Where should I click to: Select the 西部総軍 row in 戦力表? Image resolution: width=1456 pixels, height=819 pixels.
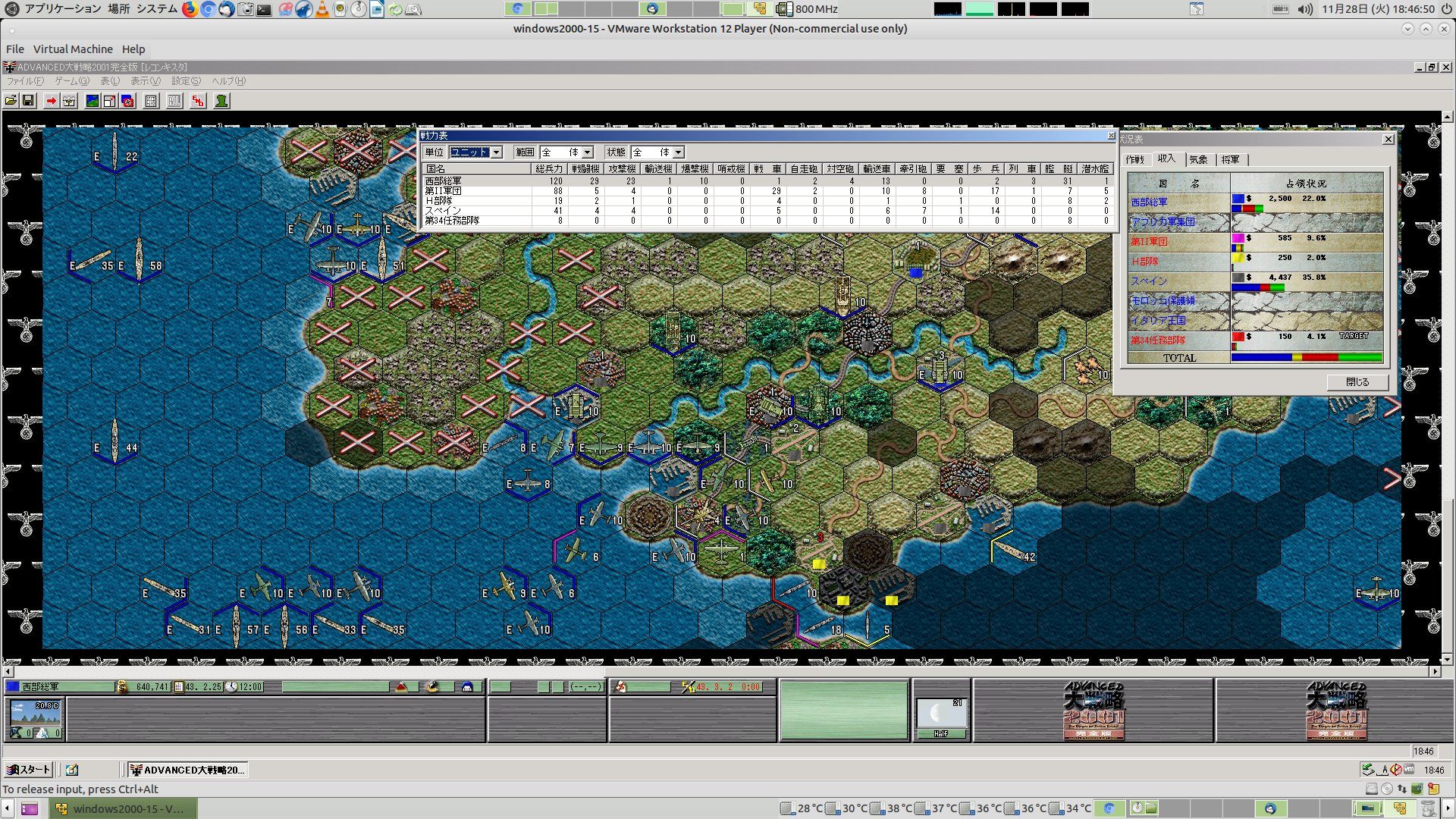767,181
